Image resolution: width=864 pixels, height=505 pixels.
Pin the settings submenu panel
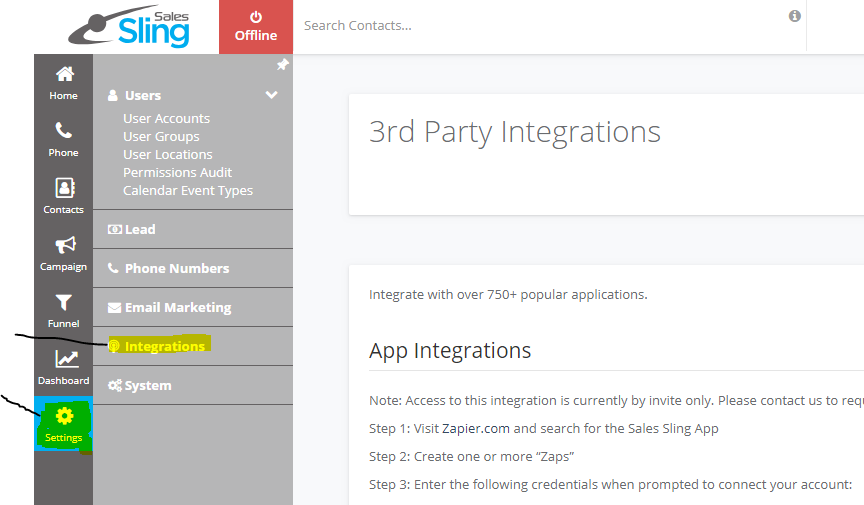coord(282,65)
